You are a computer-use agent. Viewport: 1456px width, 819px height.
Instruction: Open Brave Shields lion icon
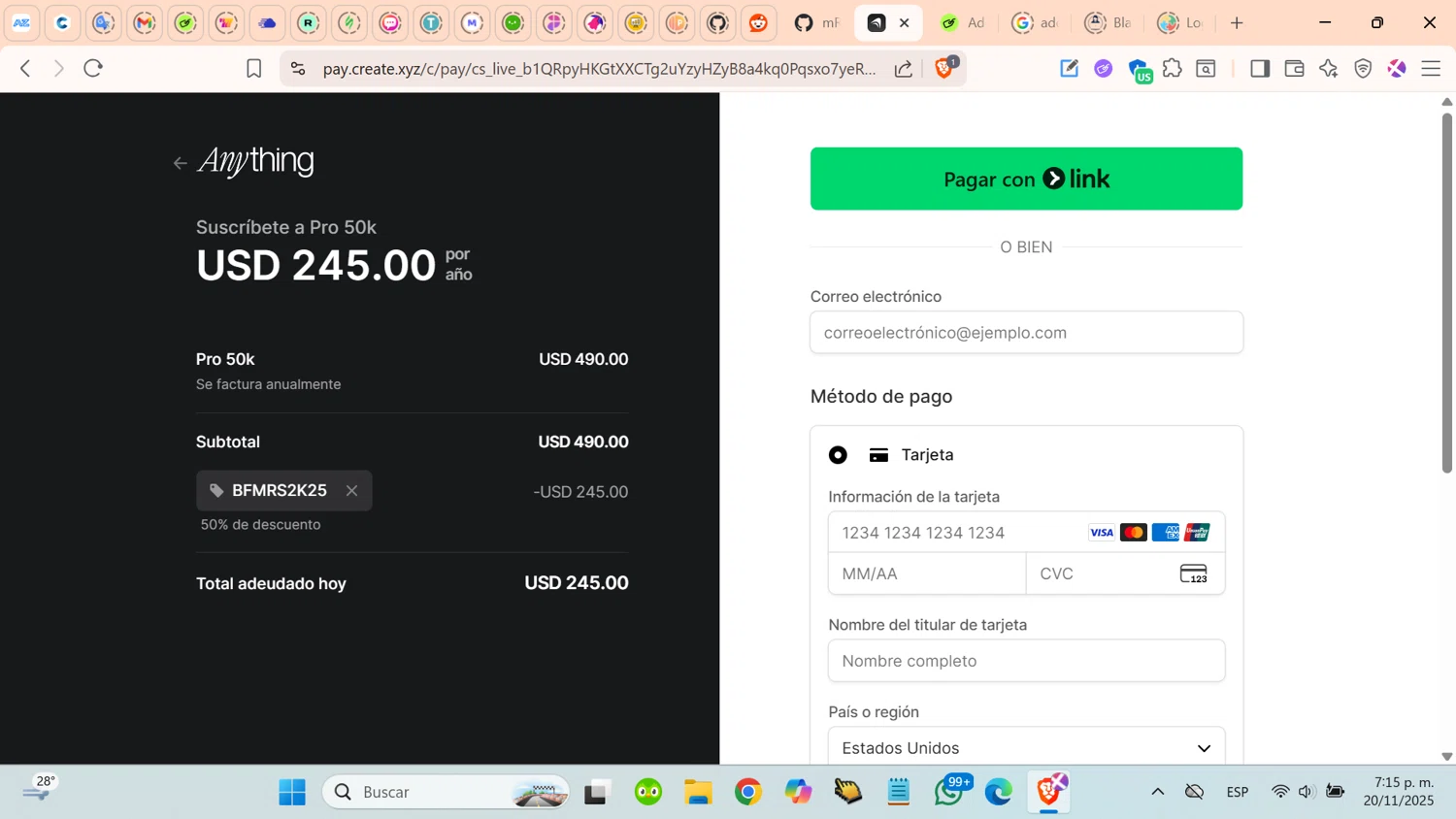click(x=944, y=68)
